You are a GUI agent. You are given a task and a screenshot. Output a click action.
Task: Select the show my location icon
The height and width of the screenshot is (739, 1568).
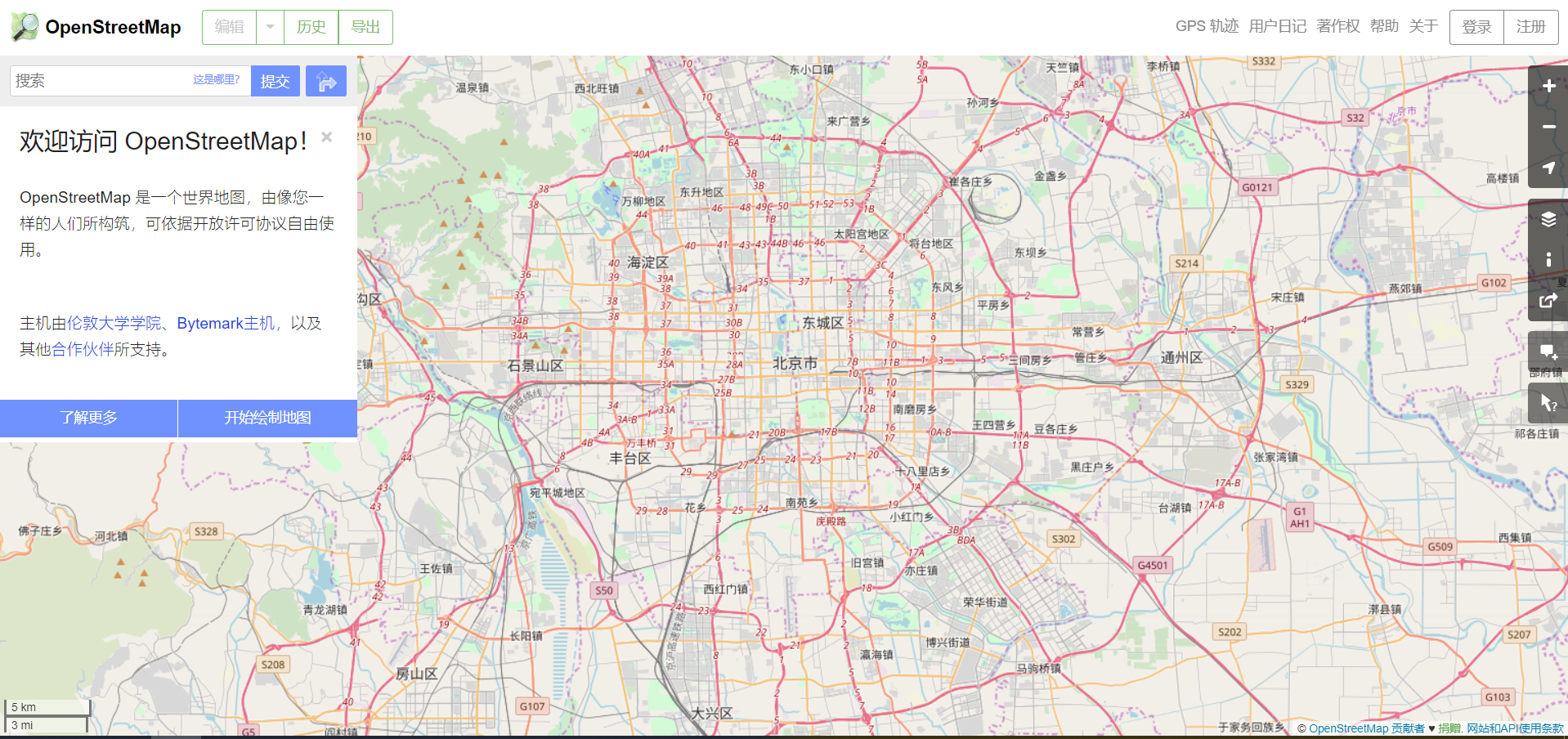click(1548, 169)
